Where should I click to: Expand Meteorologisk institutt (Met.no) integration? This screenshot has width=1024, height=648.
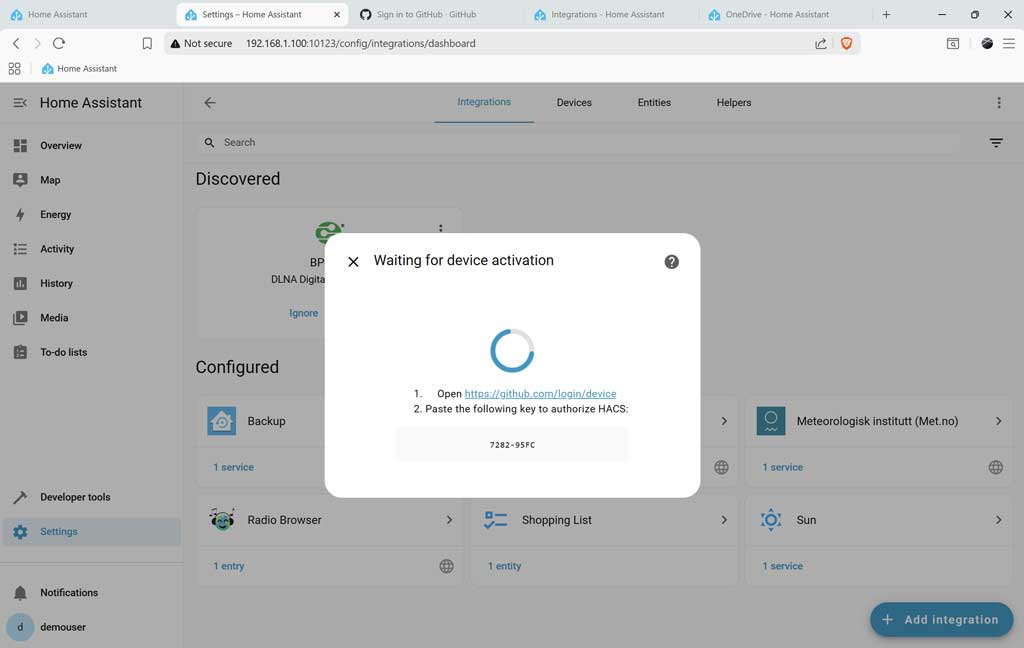pyautogui.click(x=999, y=421)
